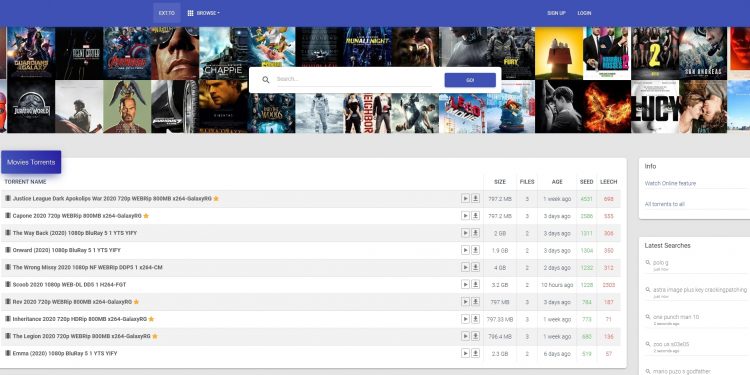This screenshot has height=375, width=750.
Task: Sort by the SIZE column header
Action: 500,182
